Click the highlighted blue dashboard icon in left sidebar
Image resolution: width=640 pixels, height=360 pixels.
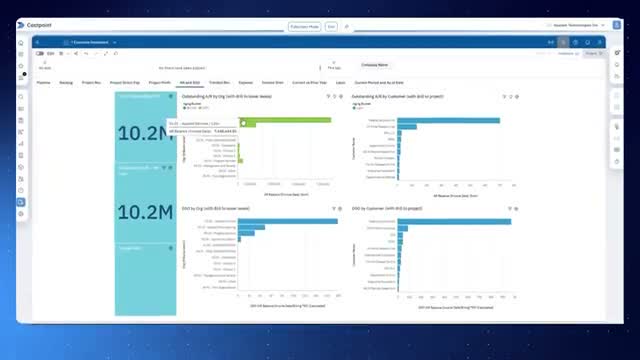coord(21,202)
